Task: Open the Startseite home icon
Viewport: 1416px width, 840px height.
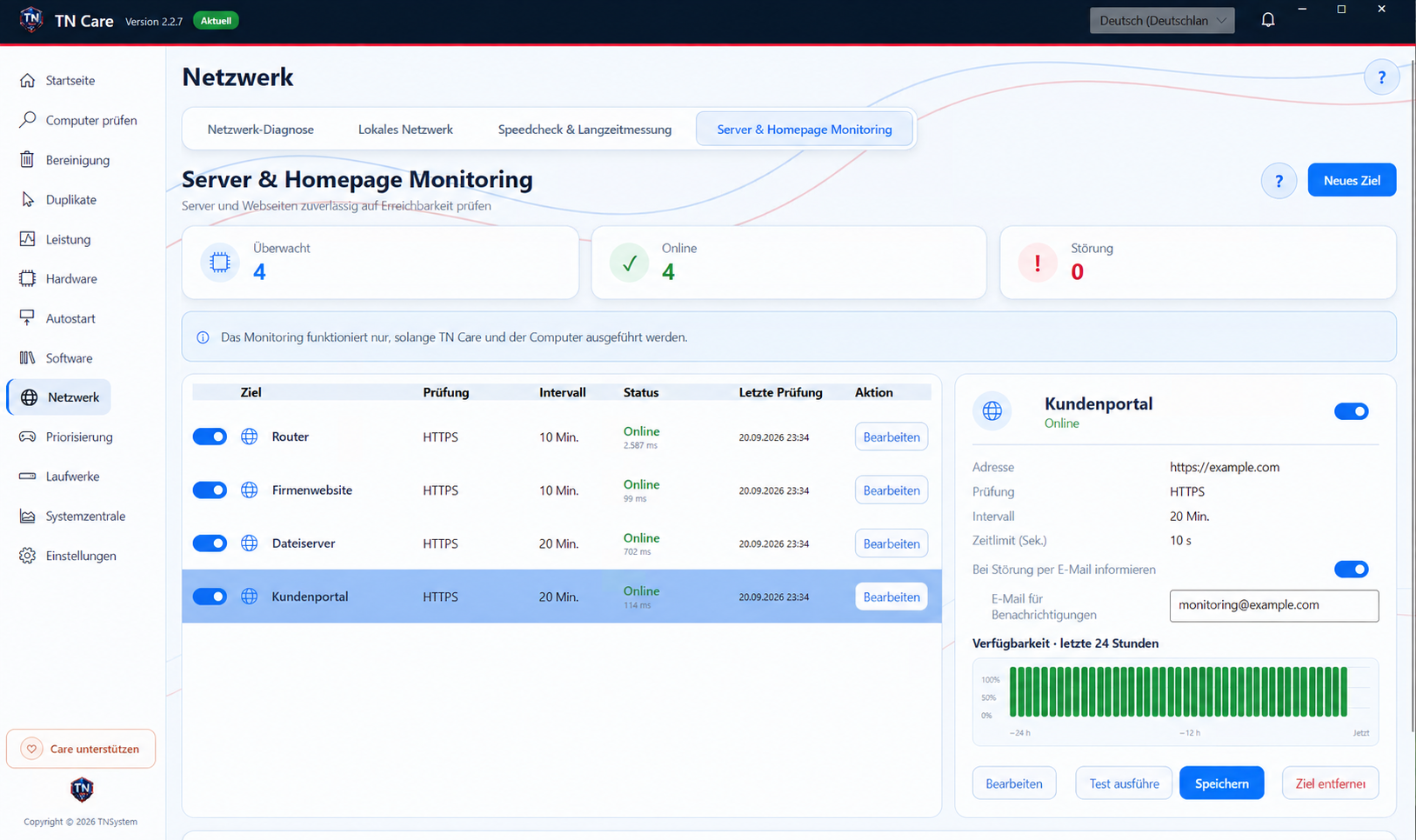Action: [x=28, y=81]
